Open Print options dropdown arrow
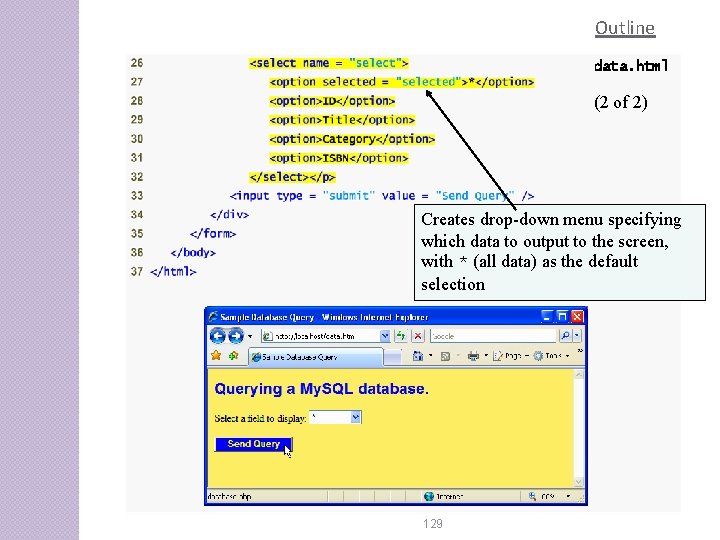720x540 pixels. click(486, 356)
